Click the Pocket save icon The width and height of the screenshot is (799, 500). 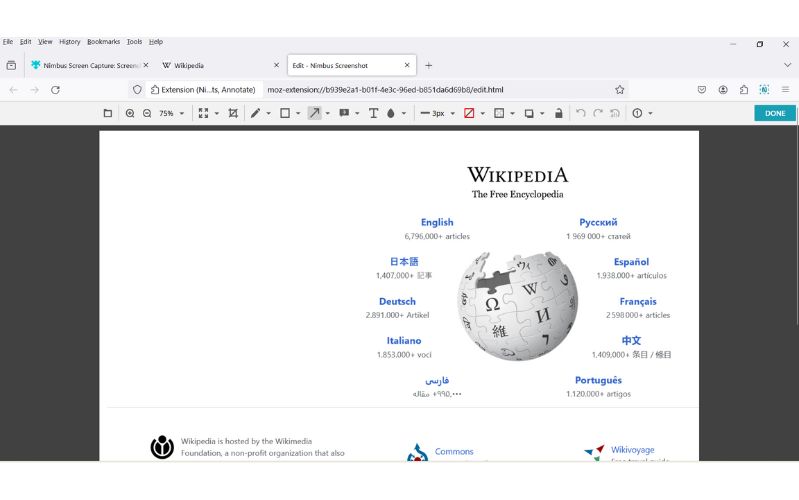click(702, 90)
